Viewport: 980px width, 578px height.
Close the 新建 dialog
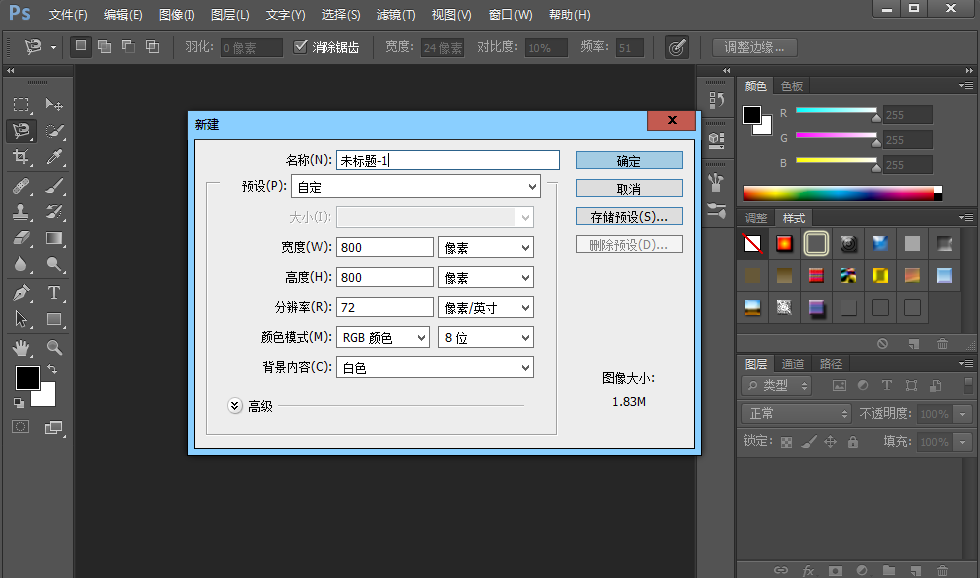coord(672,120)
